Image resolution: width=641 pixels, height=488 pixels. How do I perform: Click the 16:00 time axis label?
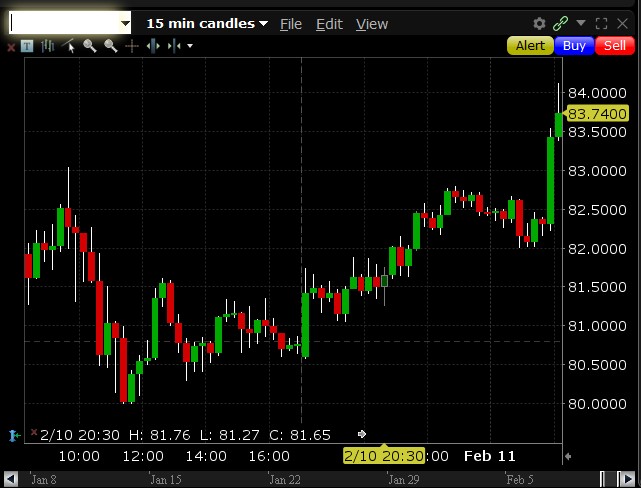point(269,456)
